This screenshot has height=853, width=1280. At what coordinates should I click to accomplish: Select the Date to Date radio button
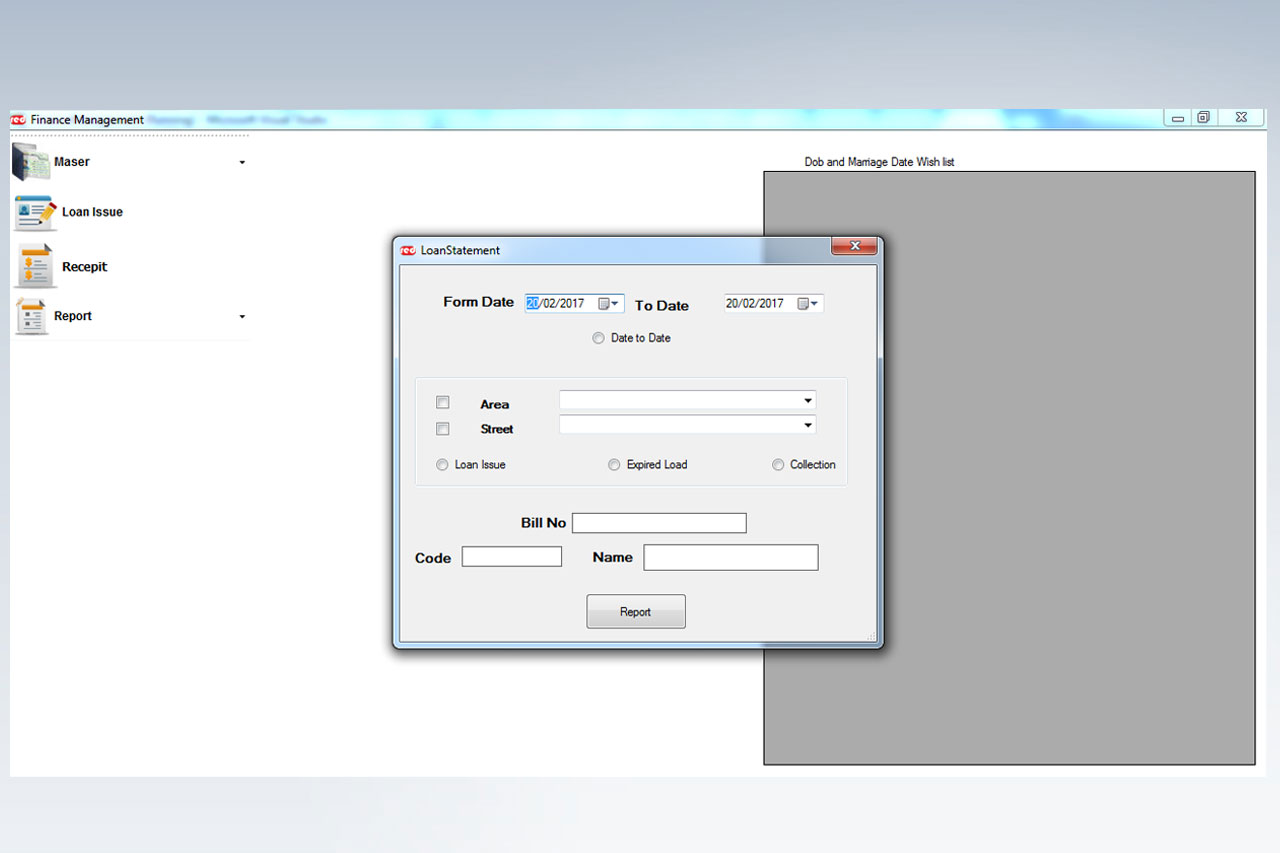coord(599,338)
